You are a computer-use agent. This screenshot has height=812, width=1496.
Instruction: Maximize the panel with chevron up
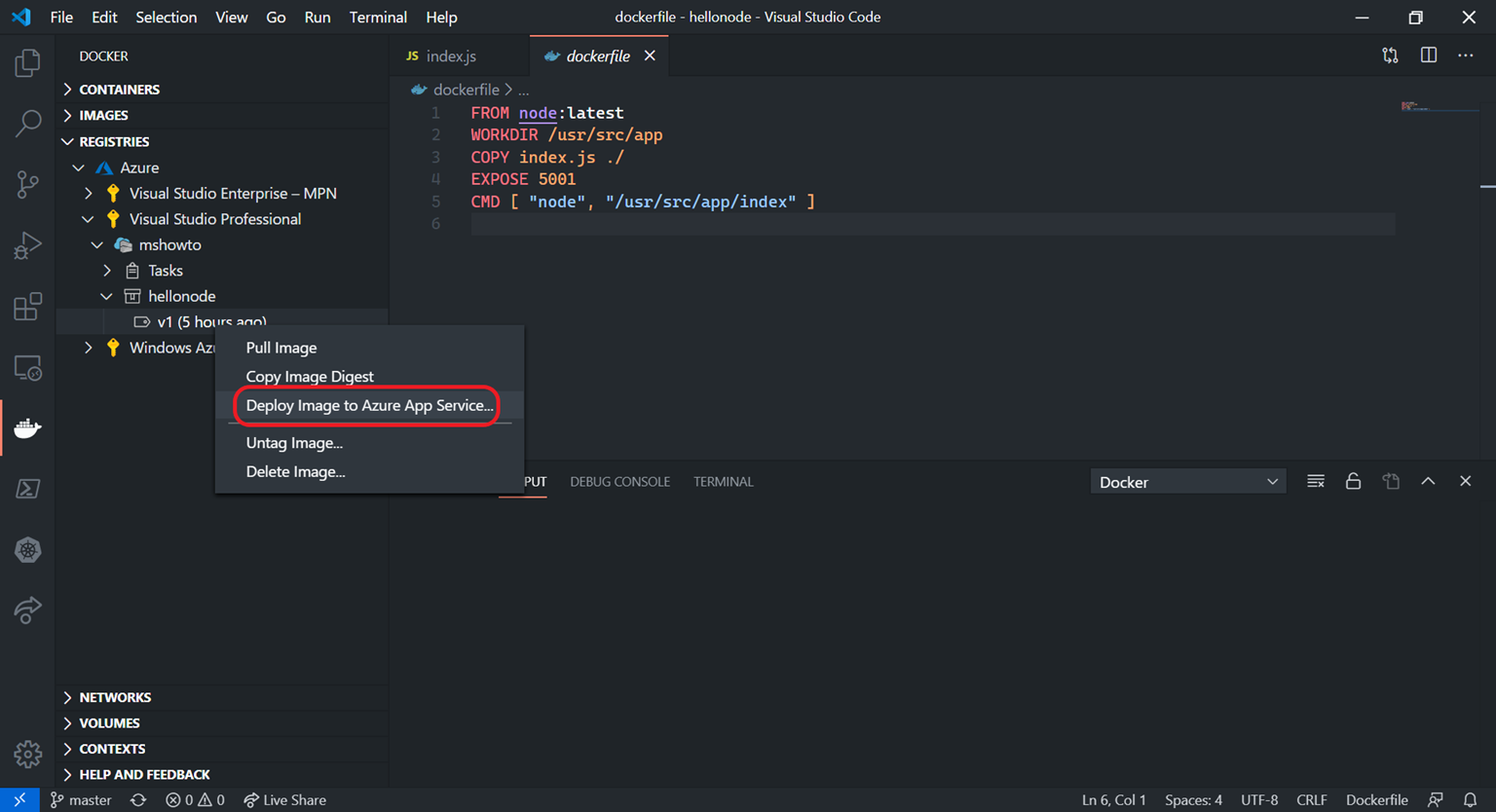1428,481
